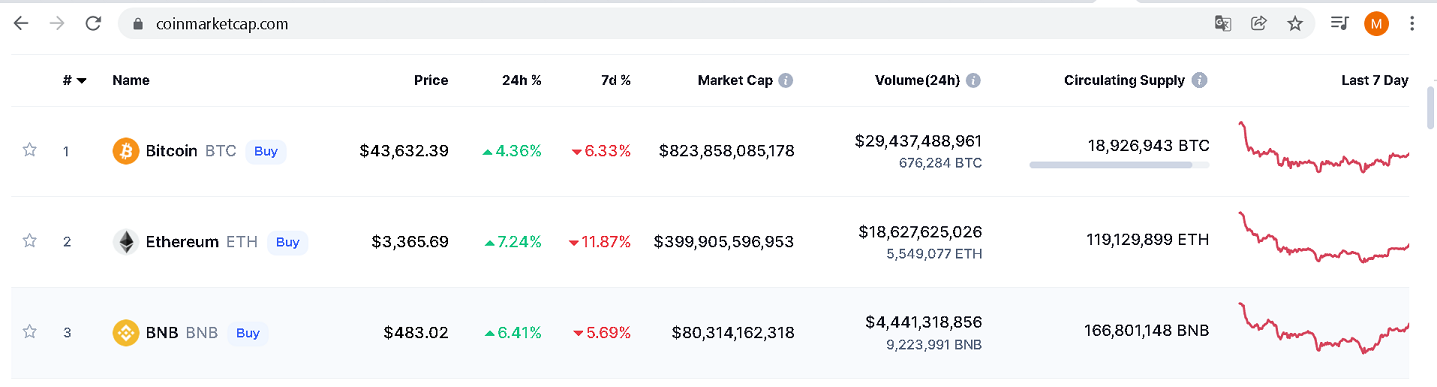The width and height of the screenshot is (1437, 387).
Task: Add Bitcoin to watchlist via star
Action: coord(30,150)
